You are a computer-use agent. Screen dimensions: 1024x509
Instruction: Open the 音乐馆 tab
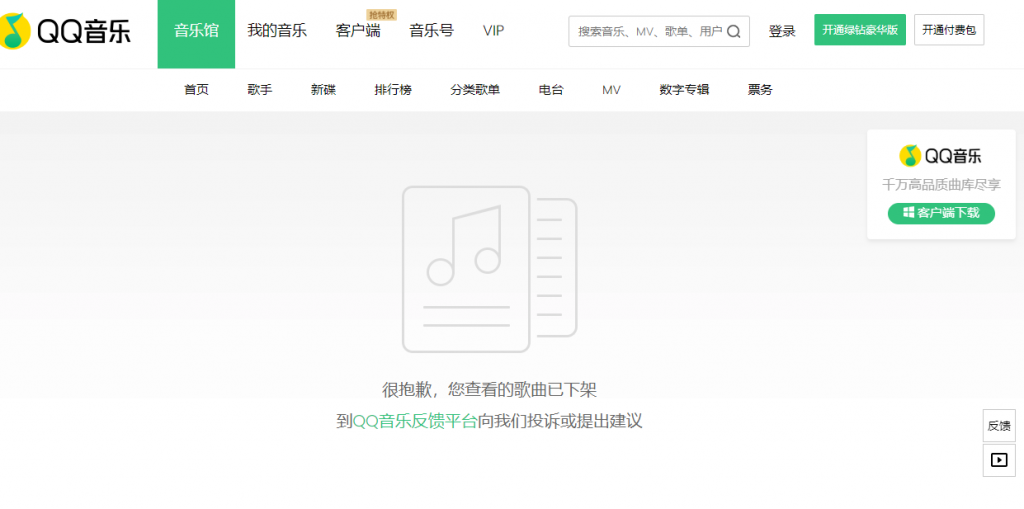196,31
